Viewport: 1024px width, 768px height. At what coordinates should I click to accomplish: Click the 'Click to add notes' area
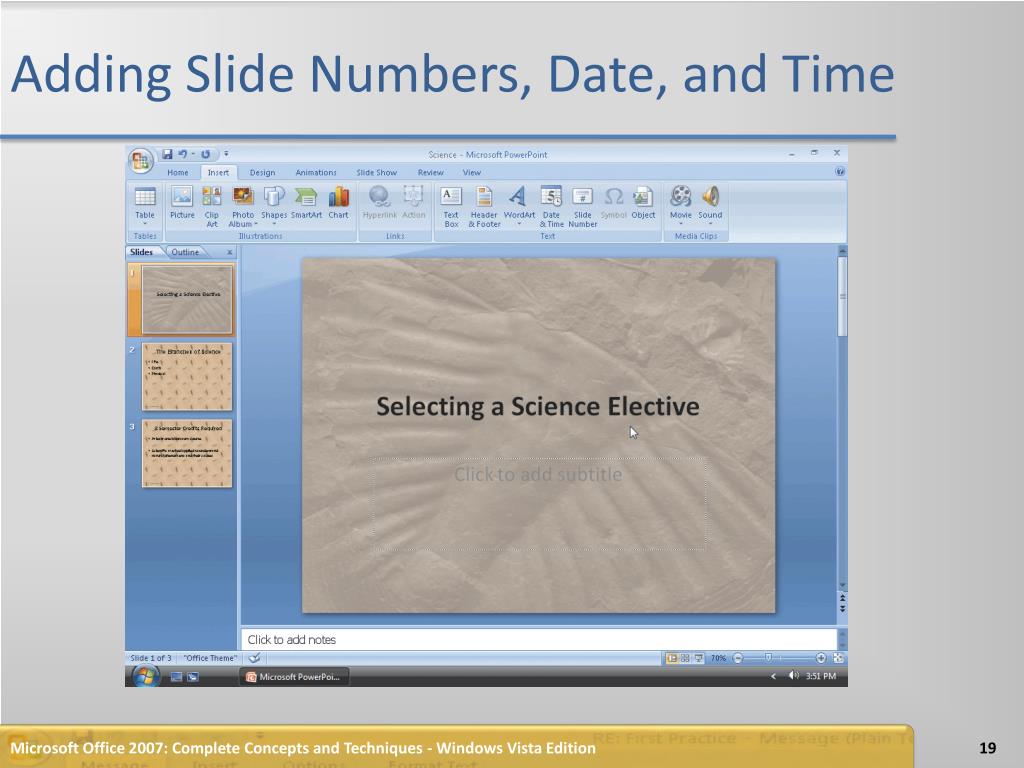tap(539, 640)
